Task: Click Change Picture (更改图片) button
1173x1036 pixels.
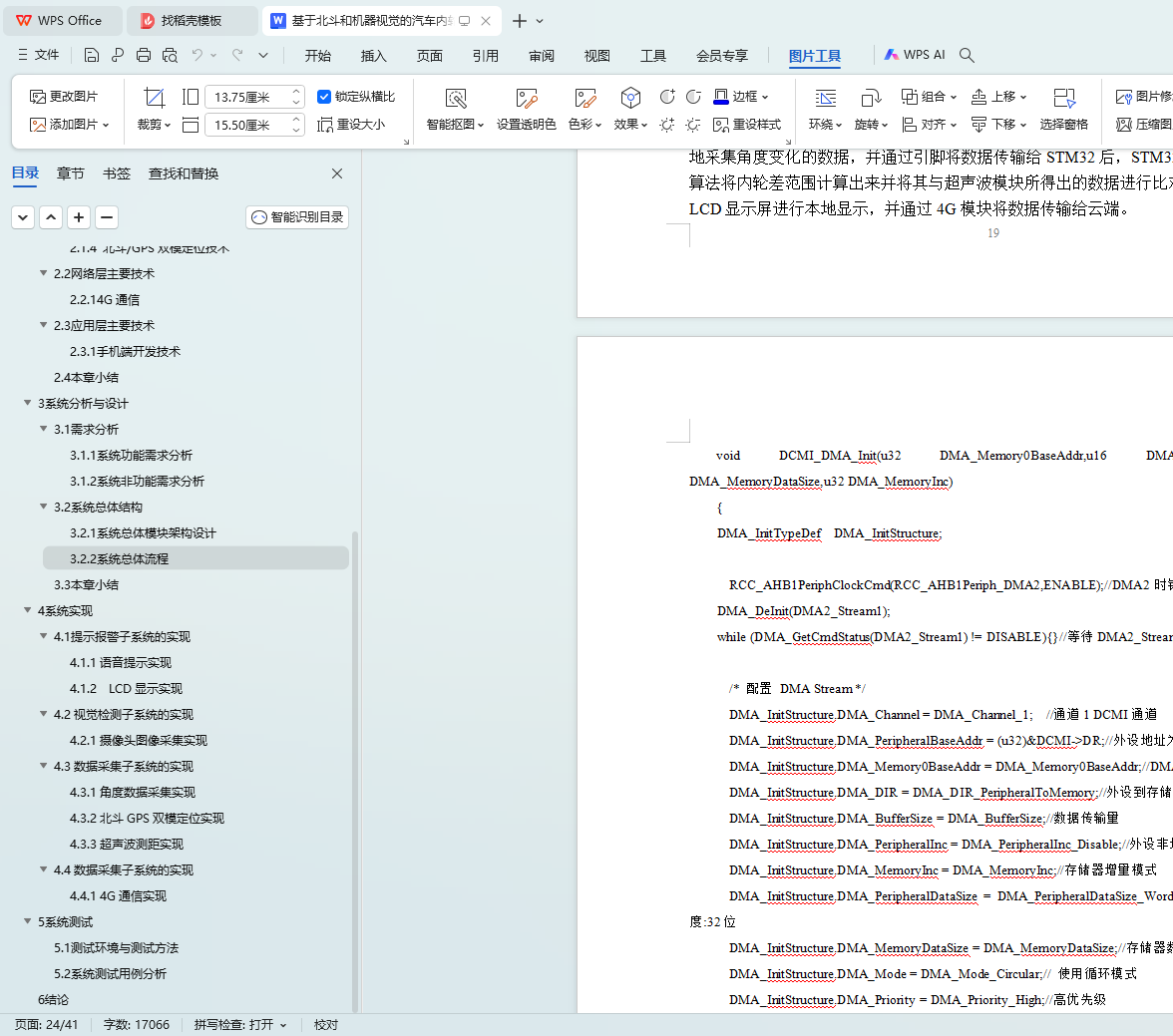Action: (x=64, y=97)
